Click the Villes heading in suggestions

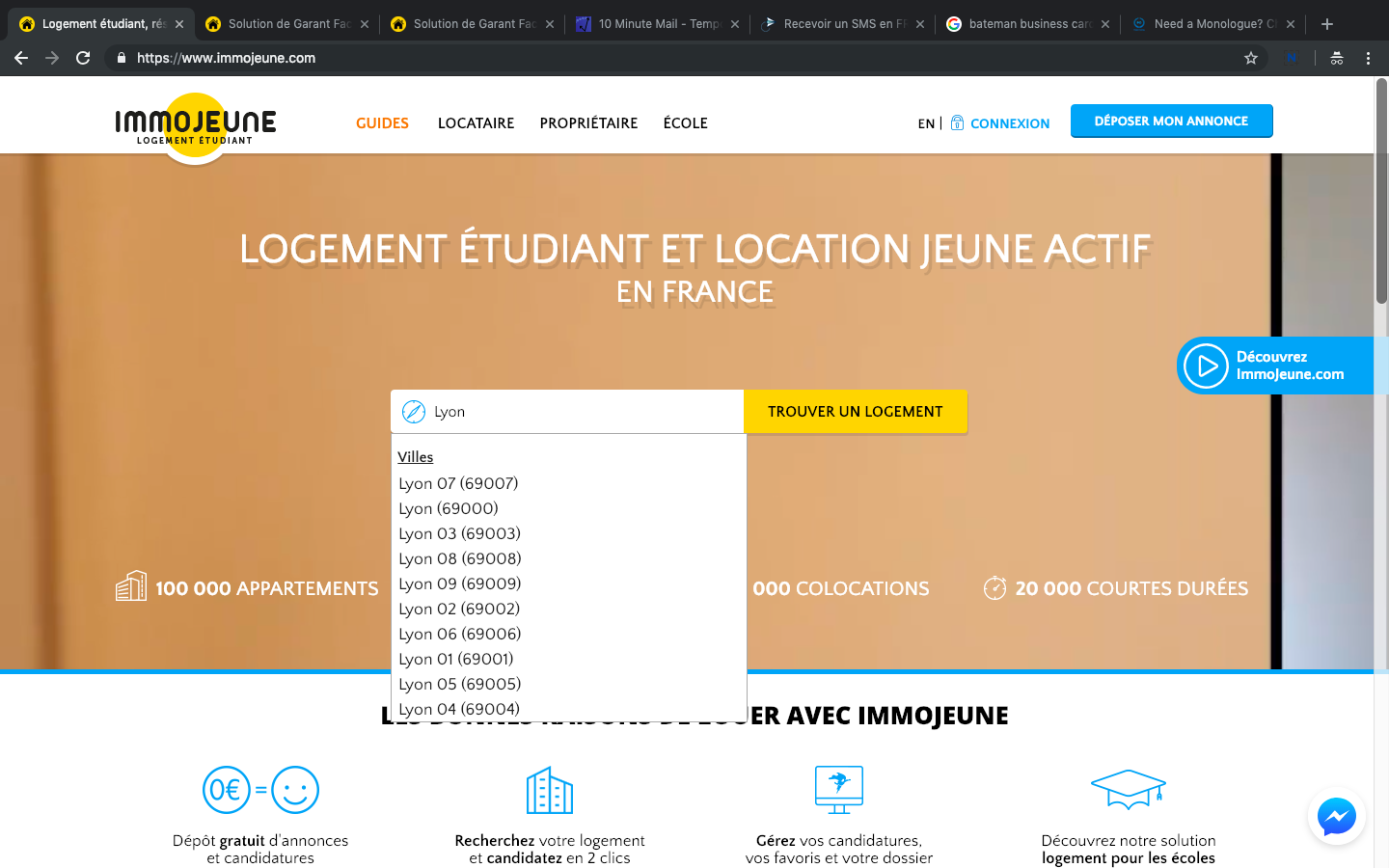tap(416, 457)
